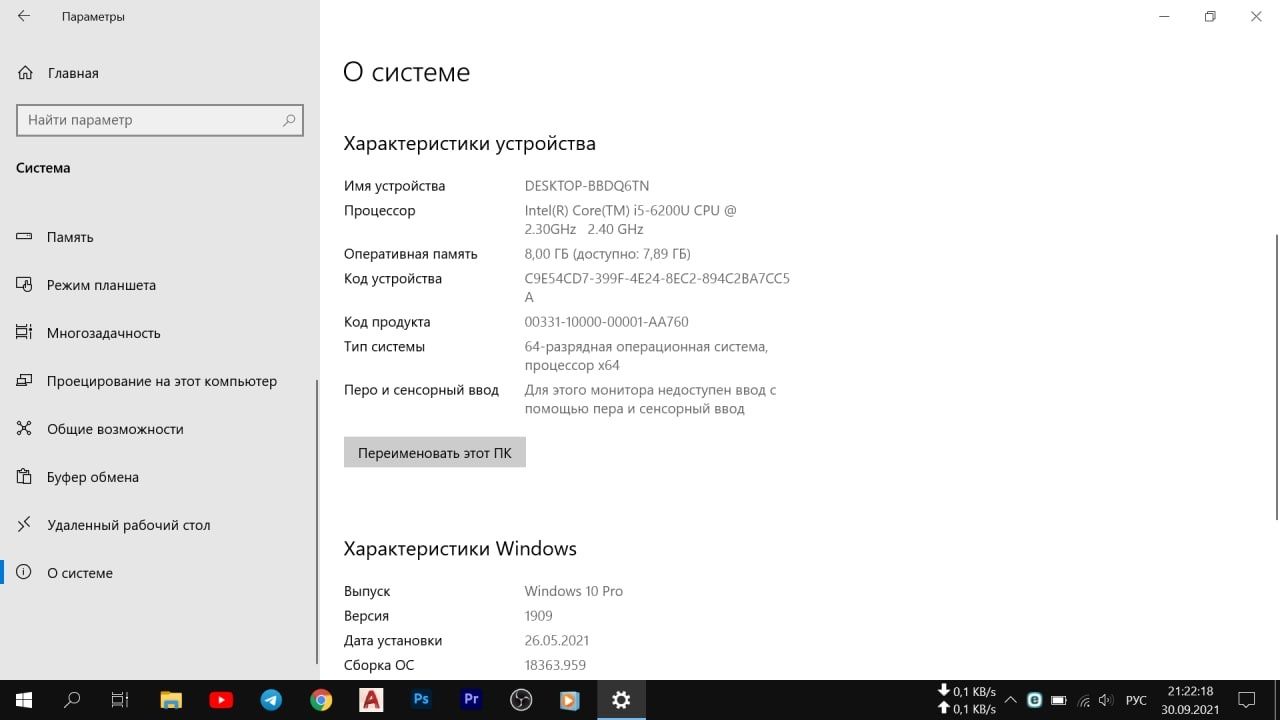Click the magnifier icon in the search box
The height and width of the screenshot is (720, 1280).
click(x=289, y=120)
